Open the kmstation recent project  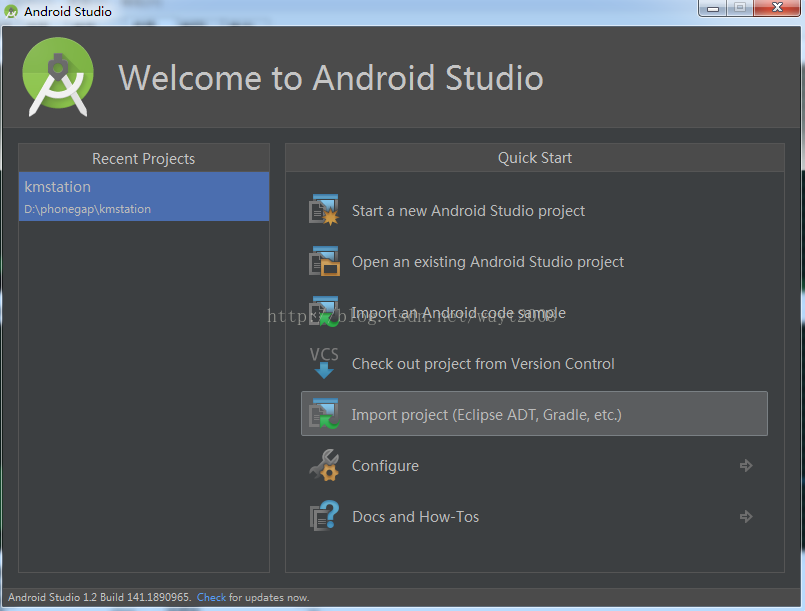click(x=144, y=197)
